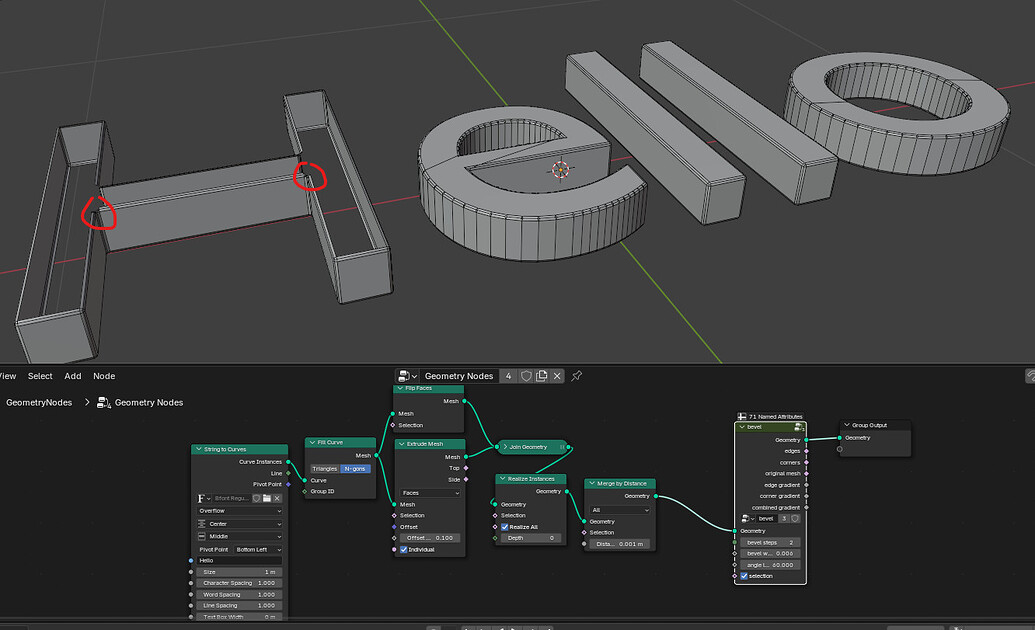Open the View menu
The image size is (1035, 630).
8,376
